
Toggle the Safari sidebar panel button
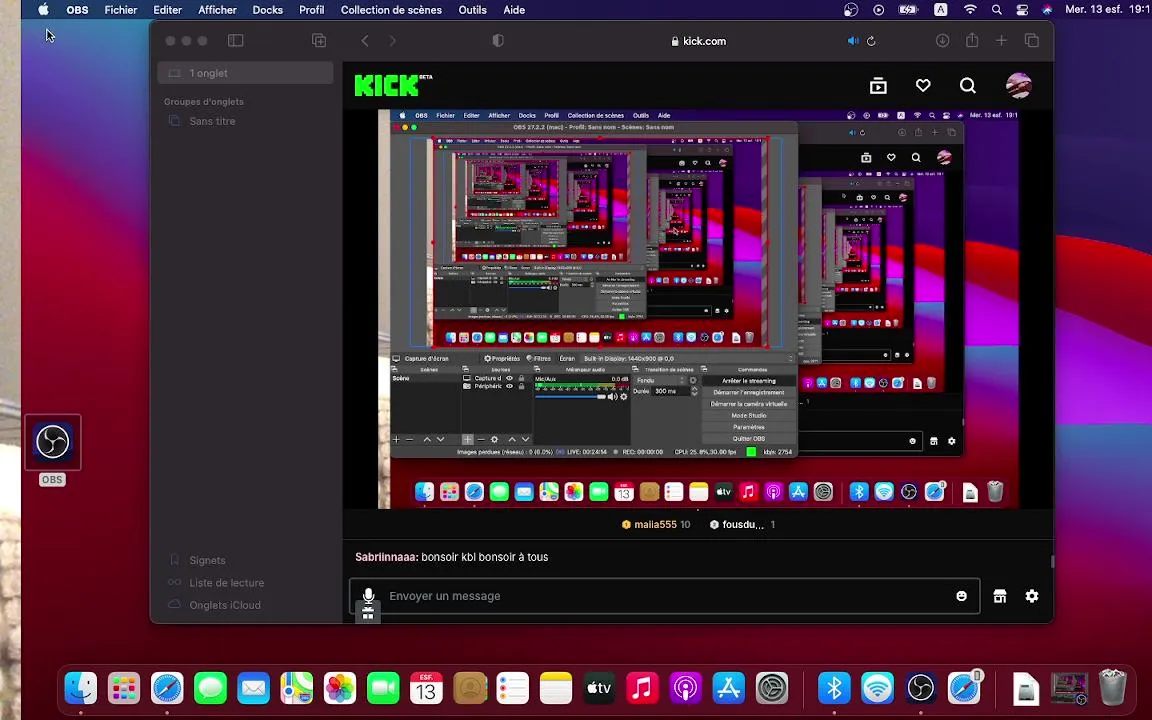[235, 40]
